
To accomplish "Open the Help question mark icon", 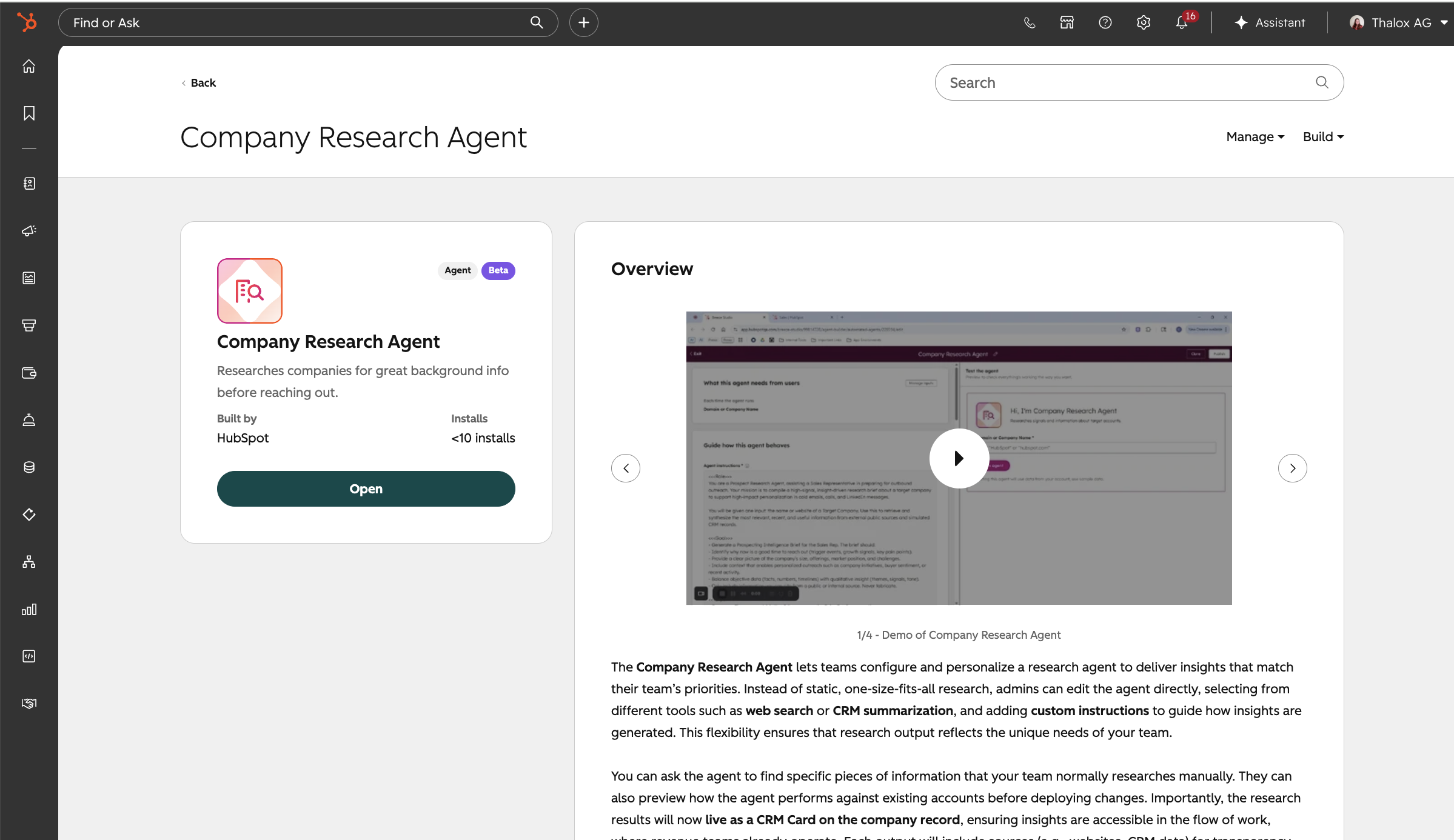I will (1105, 22).
